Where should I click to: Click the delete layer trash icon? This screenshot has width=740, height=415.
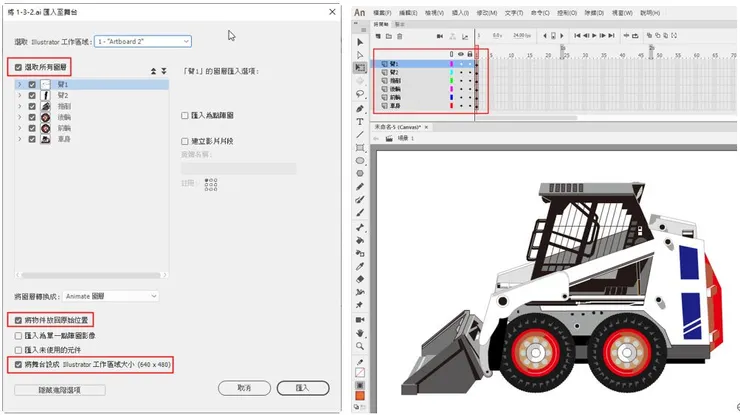[400, 36]
